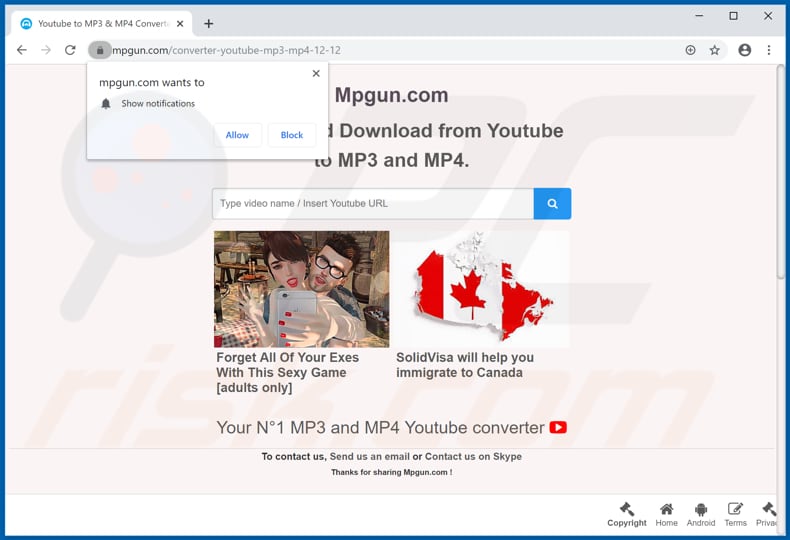This screenshot has height=540, width=790.
Task: Click the bell icon in notification prompt
Action: coord(106,104)
